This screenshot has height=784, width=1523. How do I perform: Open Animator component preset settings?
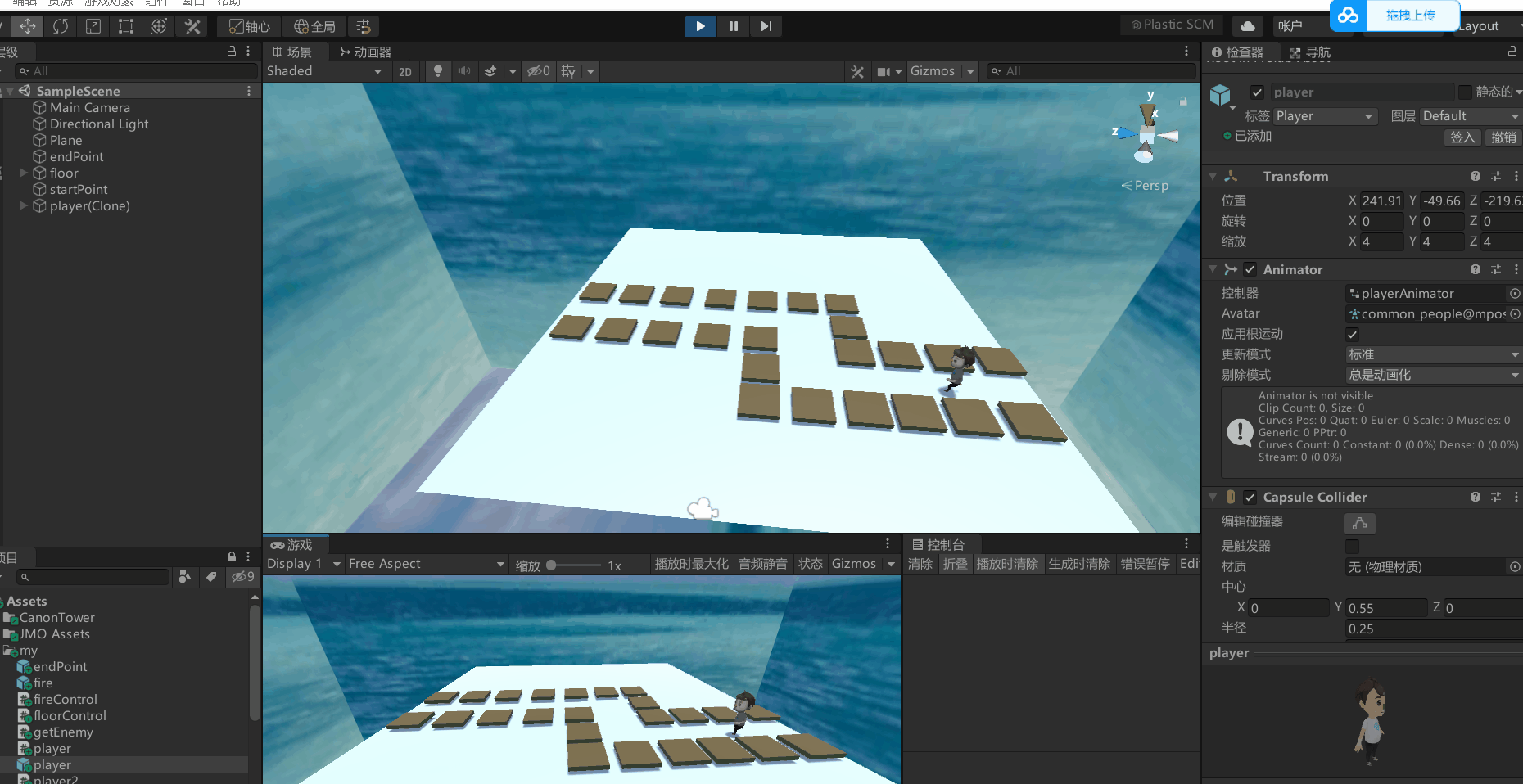coord(1496,269)
